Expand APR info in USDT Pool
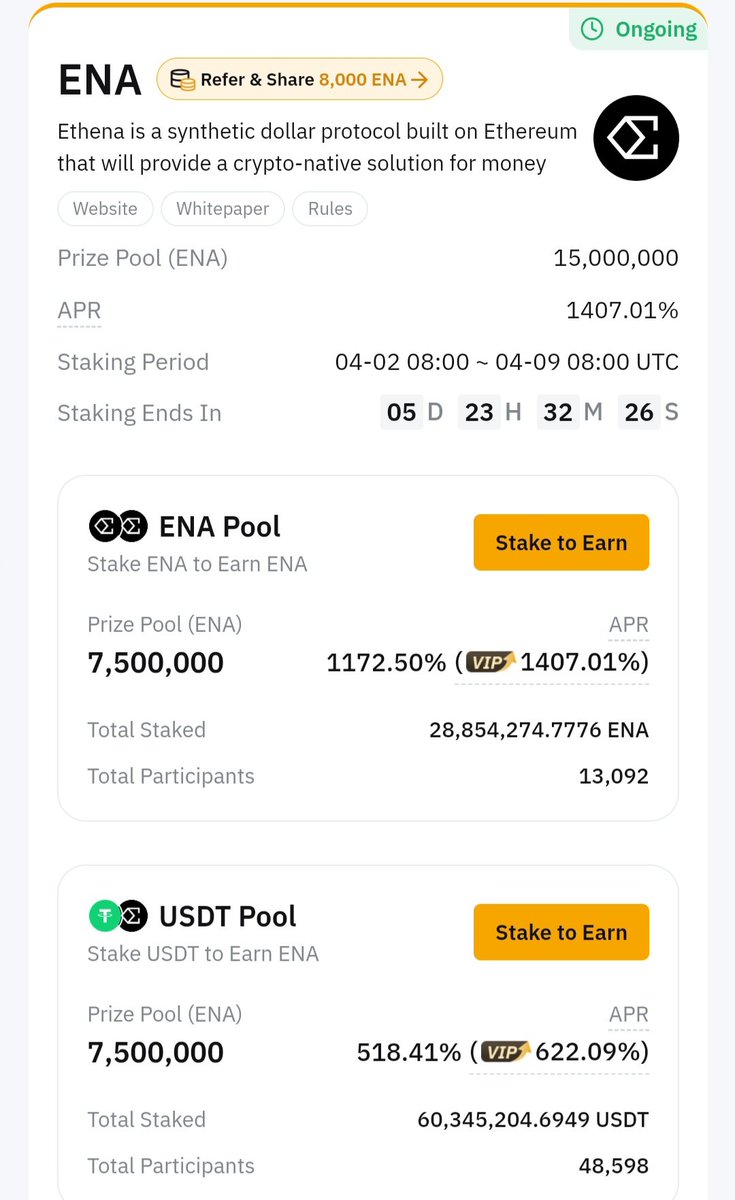Viewport: 735px width, 1200px height. tap(628, 1015)
